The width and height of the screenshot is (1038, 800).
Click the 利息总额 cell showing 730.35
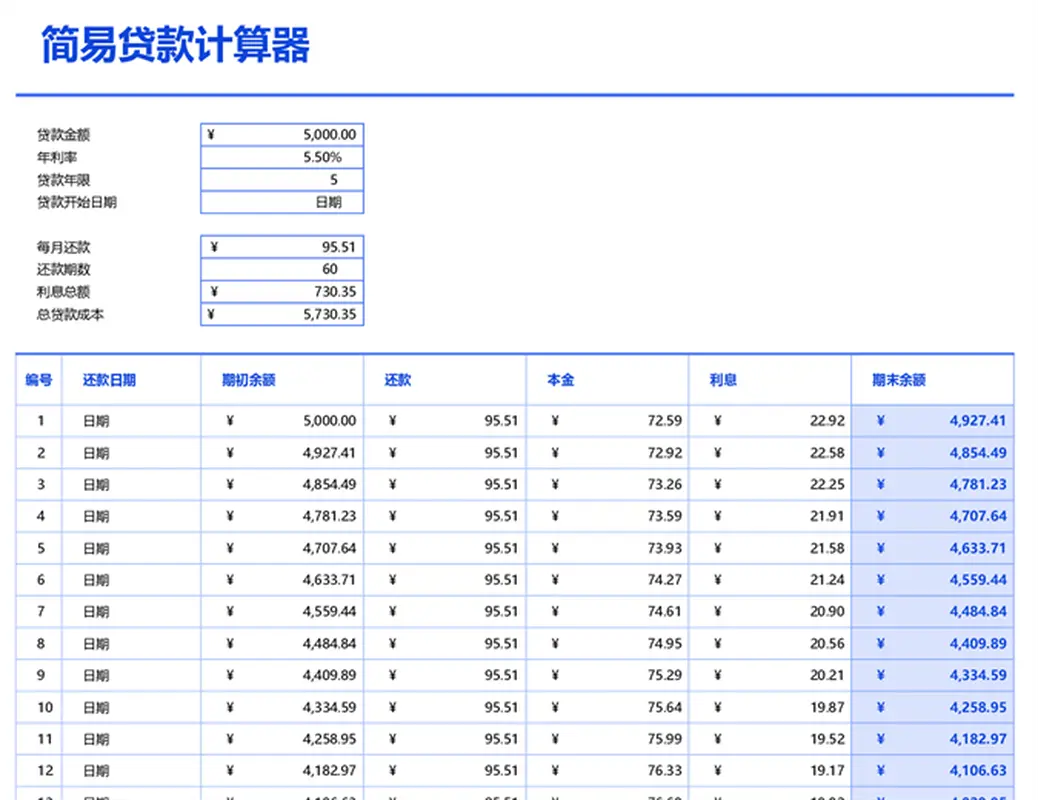281,291
